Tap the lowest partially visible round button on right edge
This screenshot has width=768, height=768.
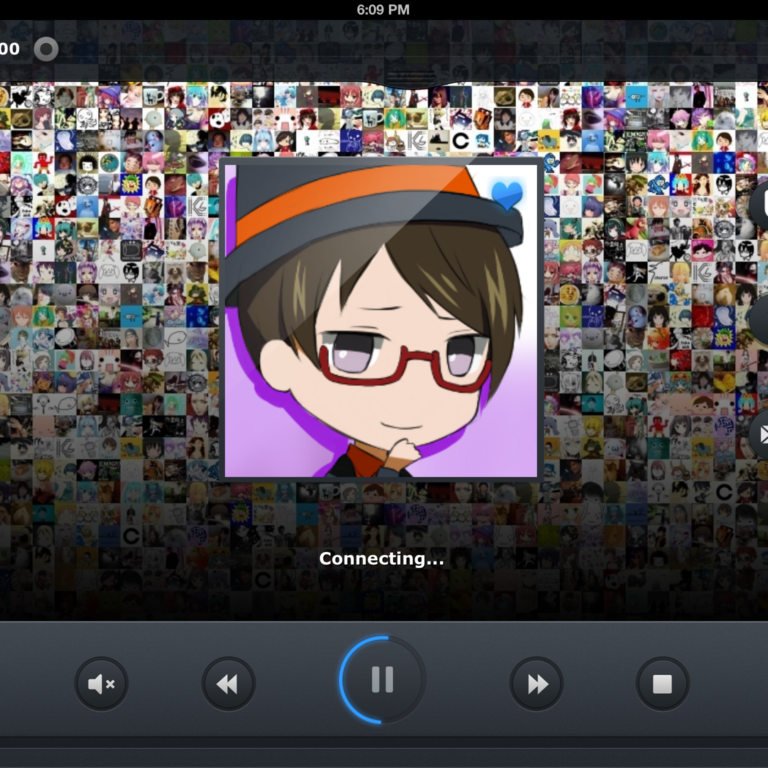(760, 435)
